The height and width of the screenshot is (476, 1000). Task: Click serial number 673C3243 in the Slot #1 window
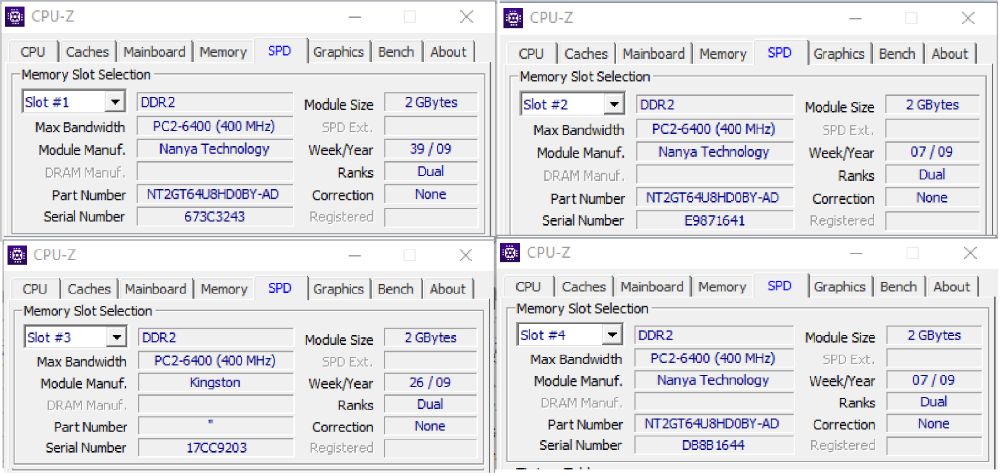[215, 217]
